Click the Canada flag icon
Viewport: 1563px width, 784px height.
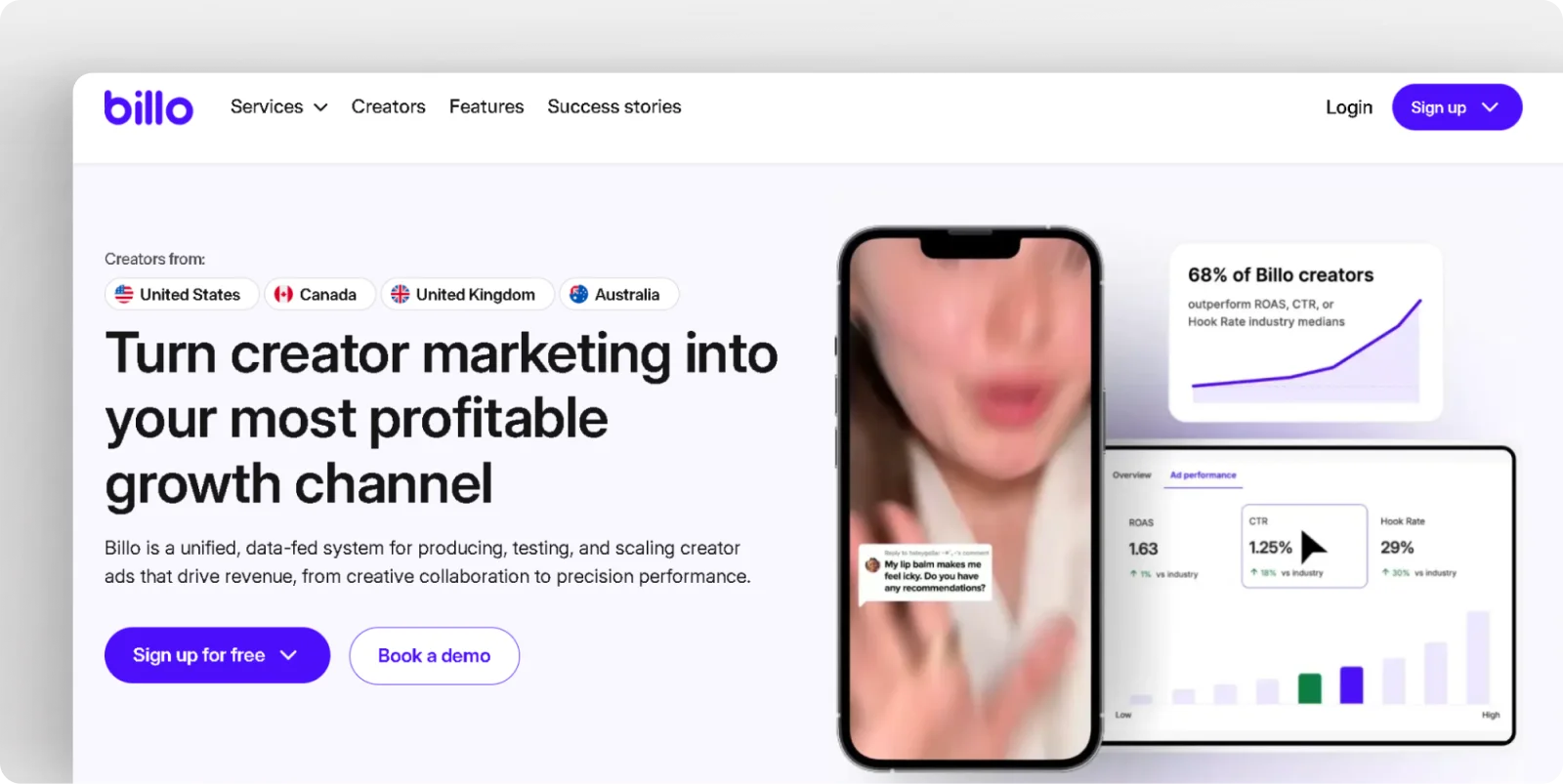283,294
